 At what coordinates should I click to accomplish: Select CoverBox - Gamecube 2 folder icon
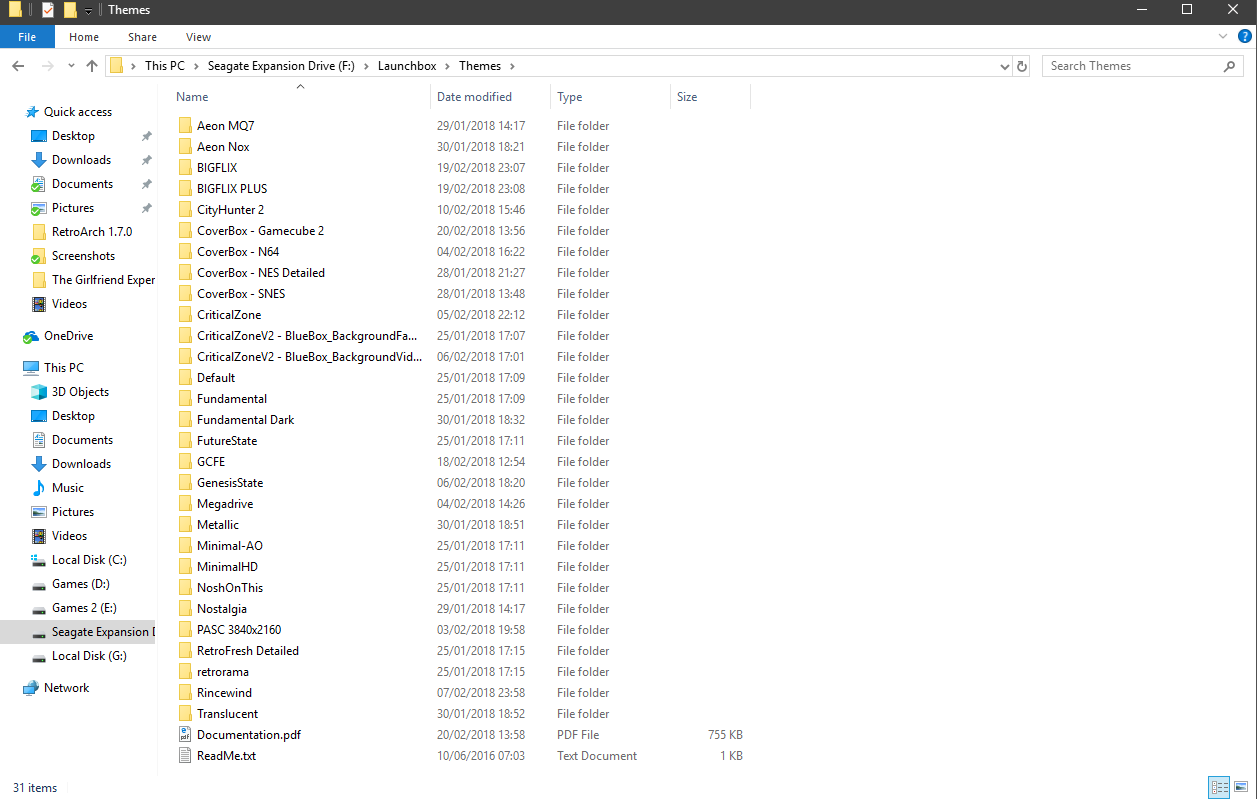[x=184, y=231]
